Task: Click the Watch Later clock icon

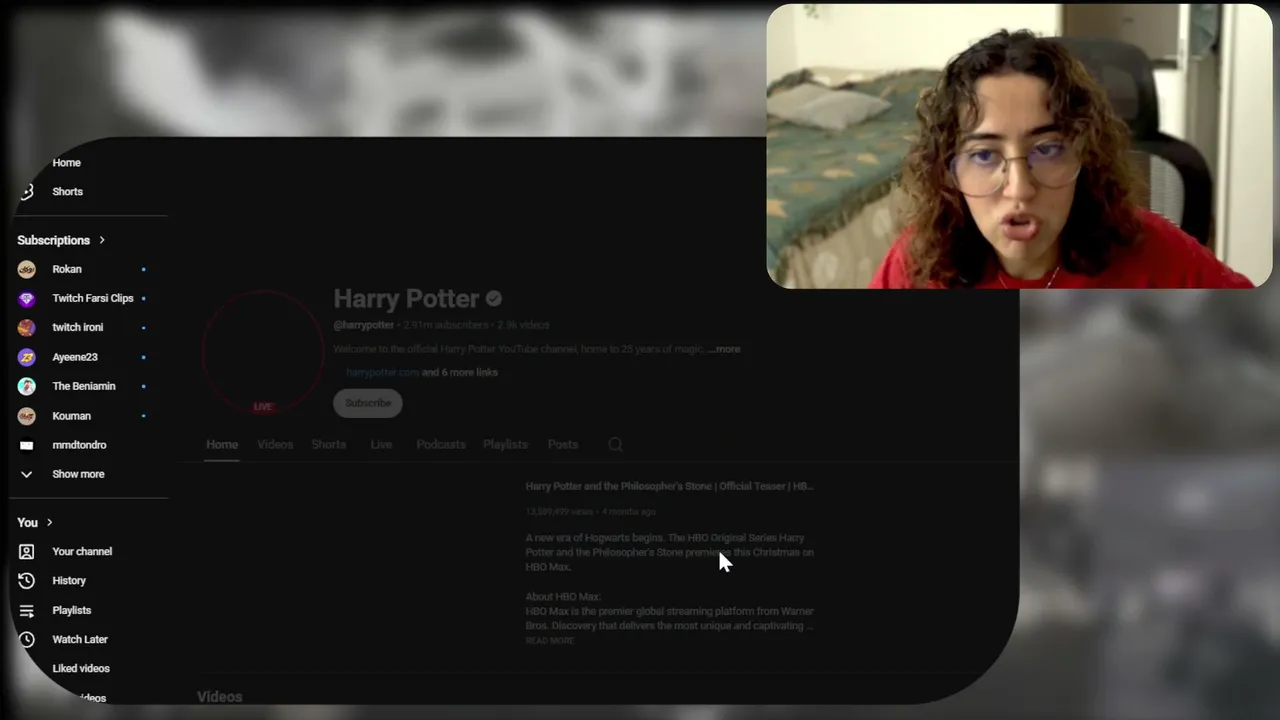Action: [x=27, y=639]
